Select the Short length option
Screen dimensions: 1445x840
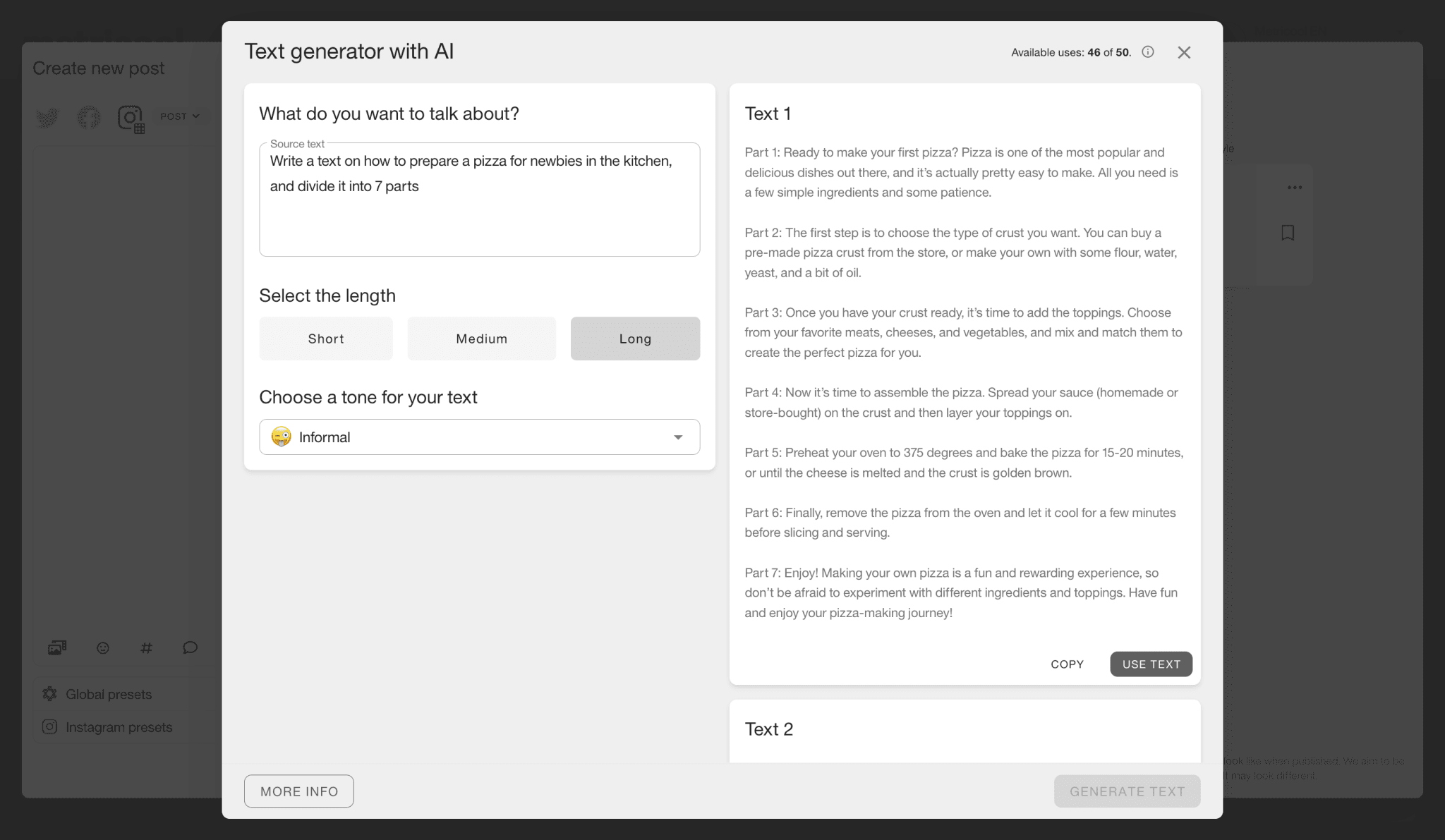(x=325, y=339)
